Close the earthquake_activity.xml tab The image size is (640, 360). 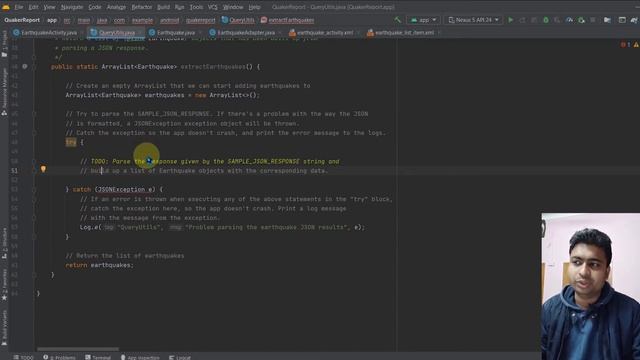(x=358, y=33)
